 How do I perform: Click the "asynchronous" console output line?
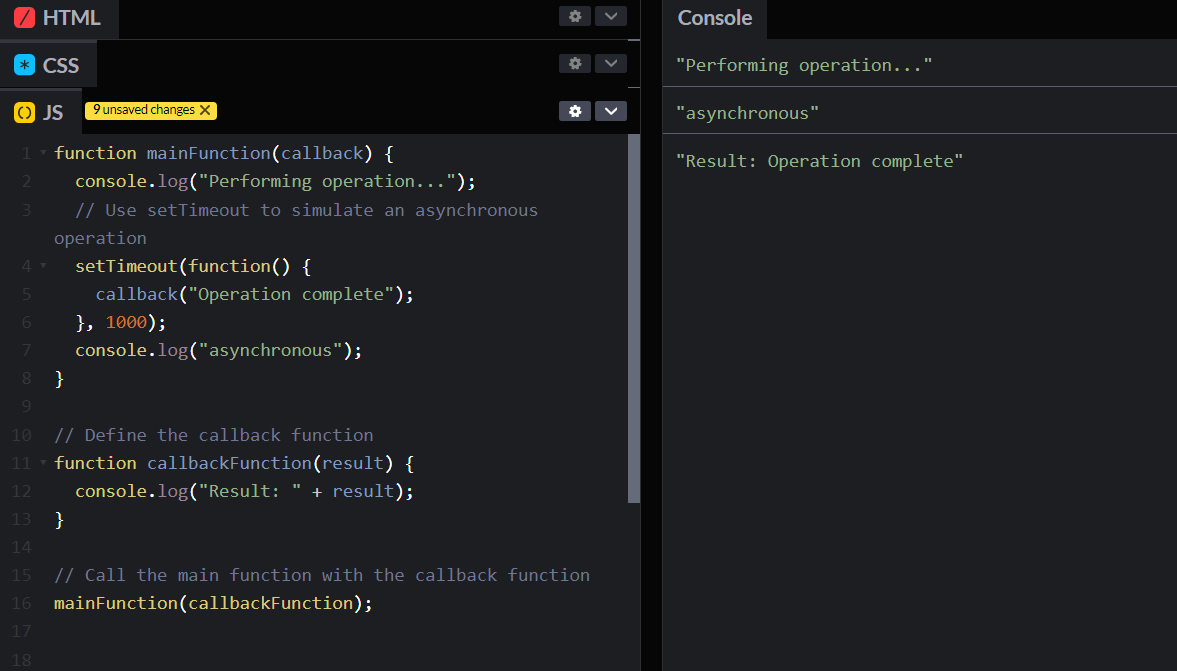pos(748,113)
